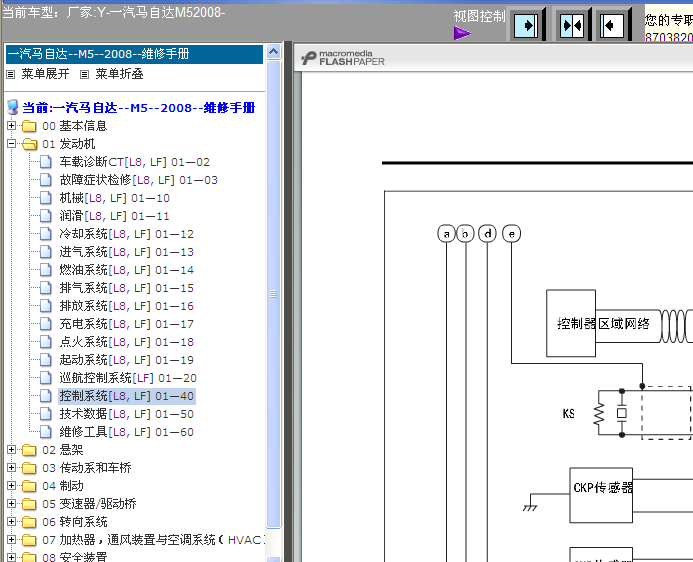Open 润滑[L8, LF] 01—11 page

point(114,216)
